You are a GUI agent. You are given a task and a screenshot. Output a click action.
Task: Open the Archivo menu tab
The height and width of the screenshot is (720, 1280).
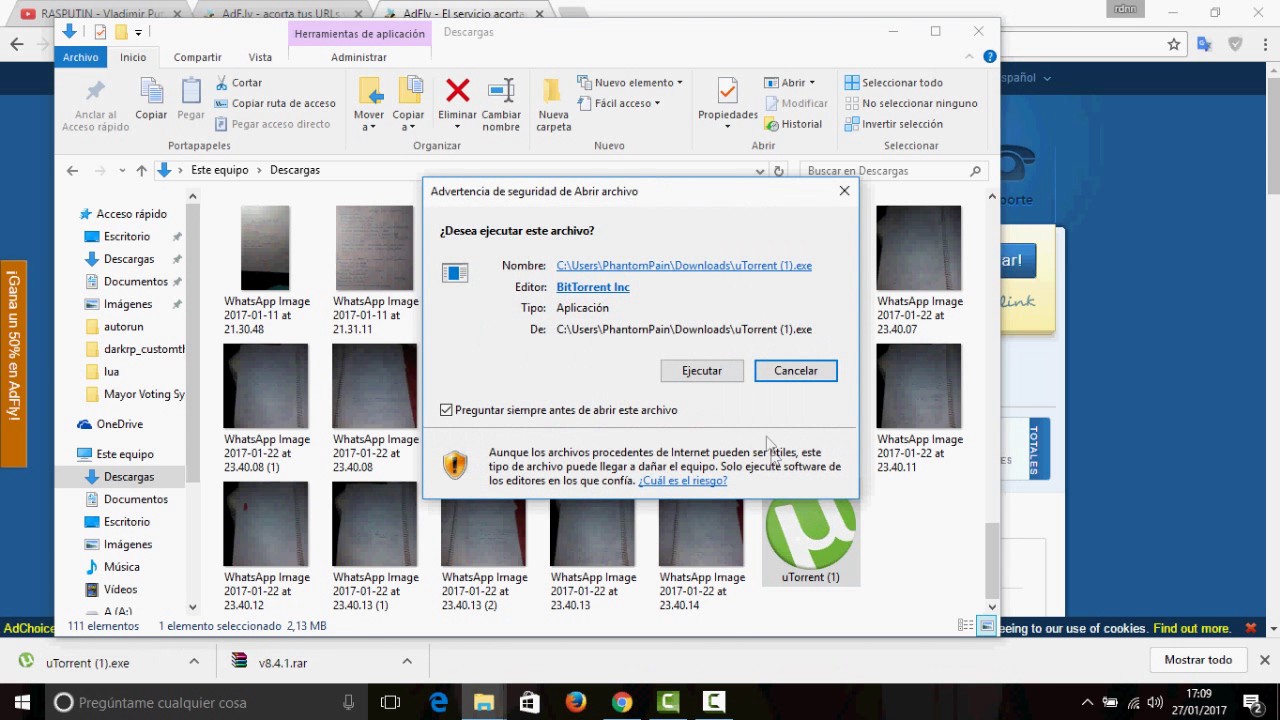click(81, 57)
